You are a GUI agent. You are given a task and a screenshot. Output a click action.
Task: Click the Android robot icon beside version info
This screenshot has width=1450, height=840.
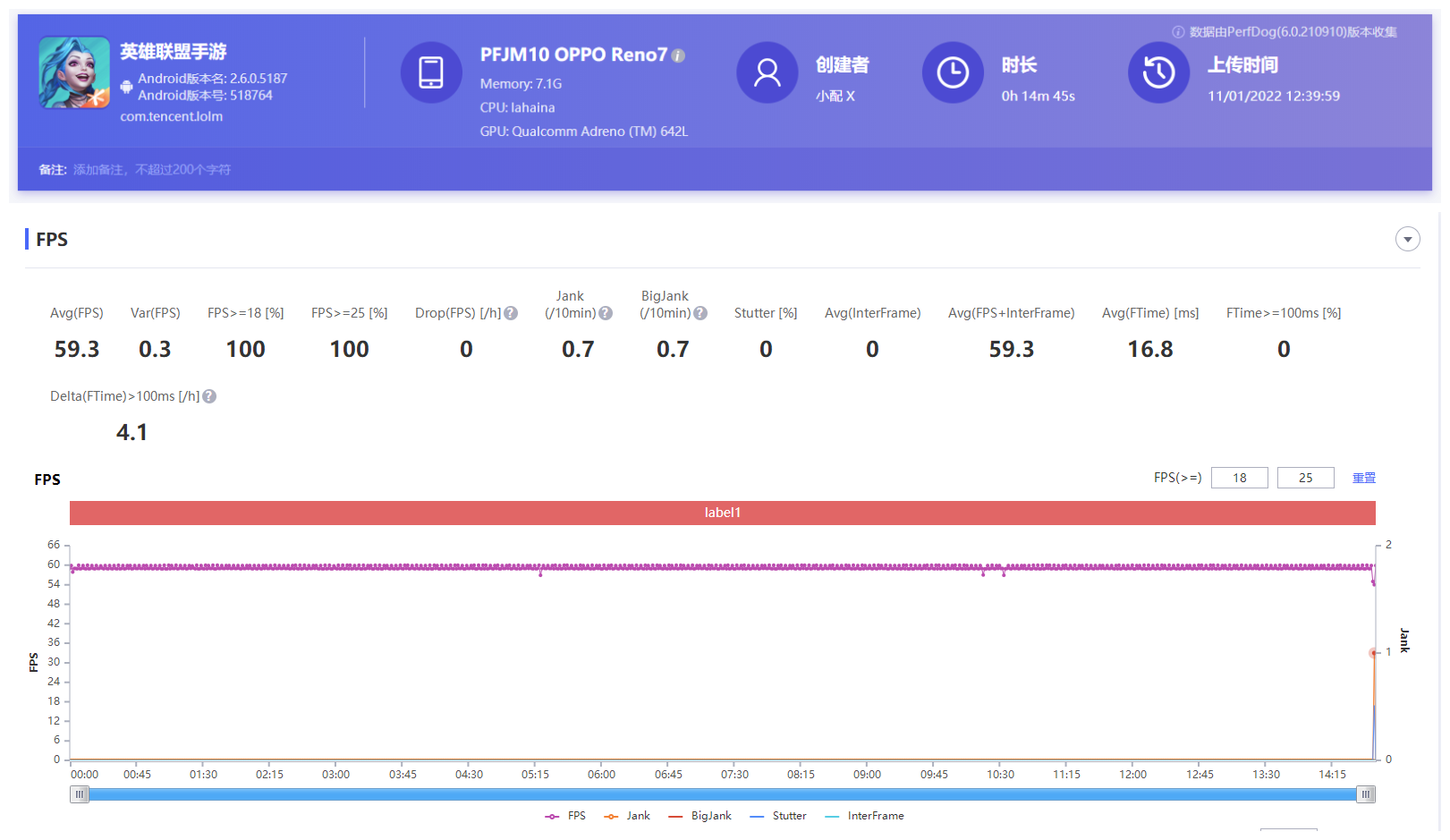tap(127, 87)
